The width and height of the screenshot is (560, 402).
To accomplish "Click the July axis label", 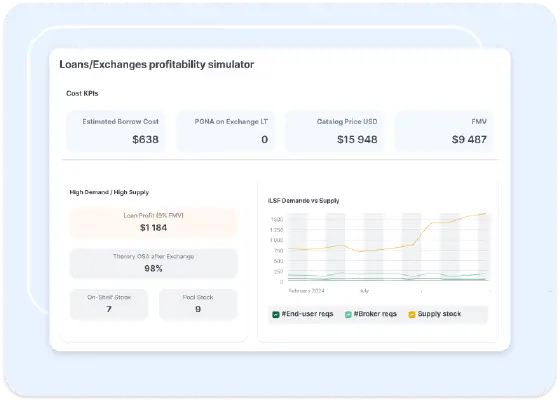I will coord(364,291).
